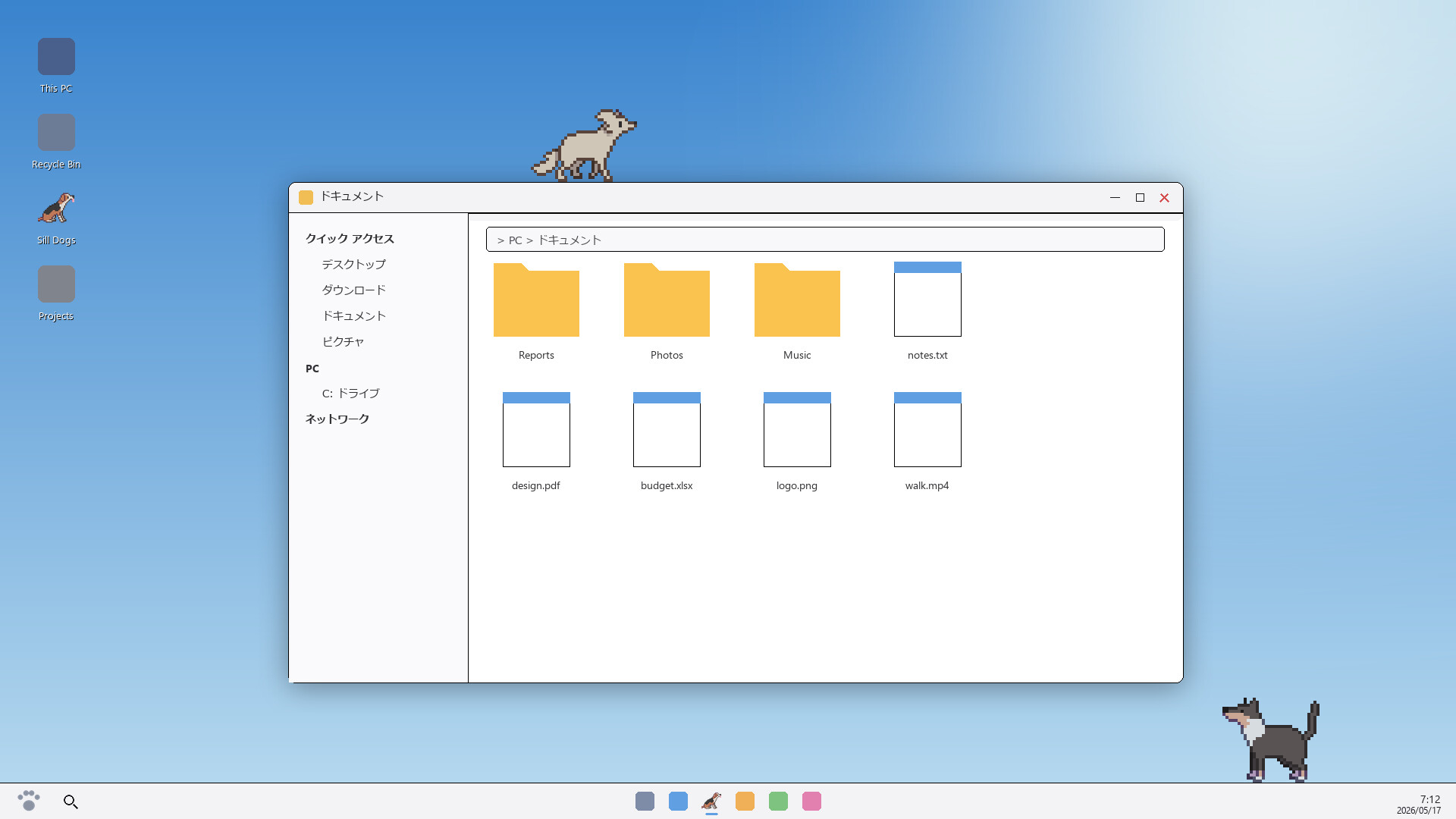Click the orange taskbar app icon

[745, 801]
